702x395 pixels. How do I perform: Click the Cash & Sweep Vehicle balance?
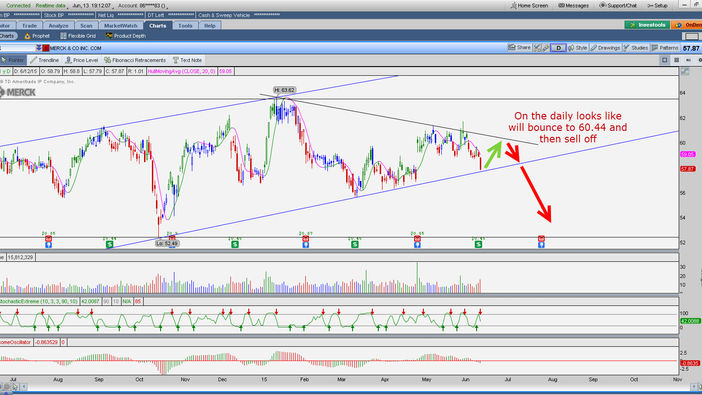240,15
